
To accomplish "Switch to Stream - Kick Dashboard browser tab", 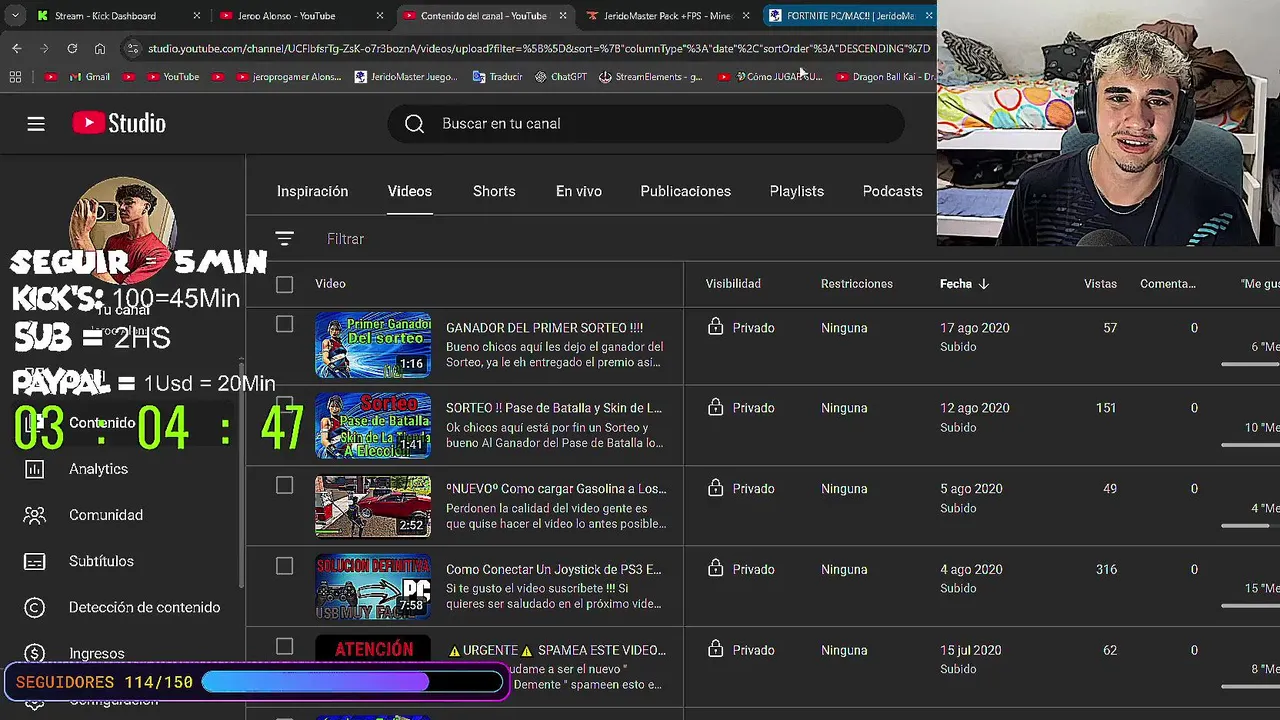I will tap(118, 16).
